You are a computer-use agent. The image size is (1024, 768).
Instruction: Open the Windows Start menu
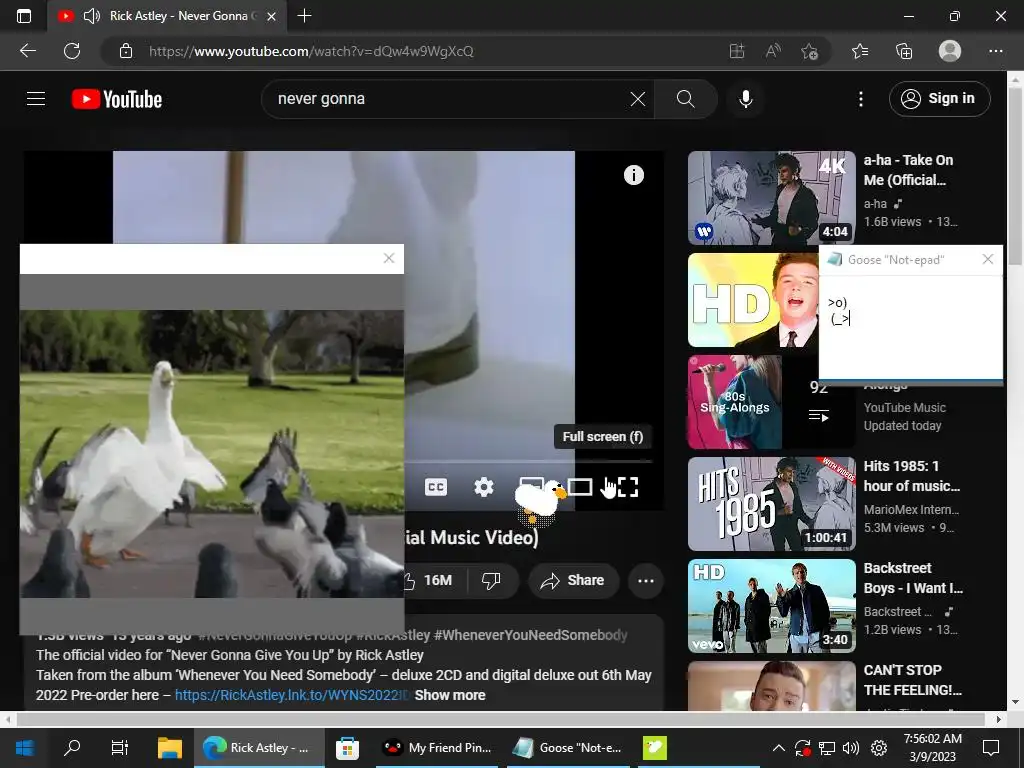click(x=25, y=748)
